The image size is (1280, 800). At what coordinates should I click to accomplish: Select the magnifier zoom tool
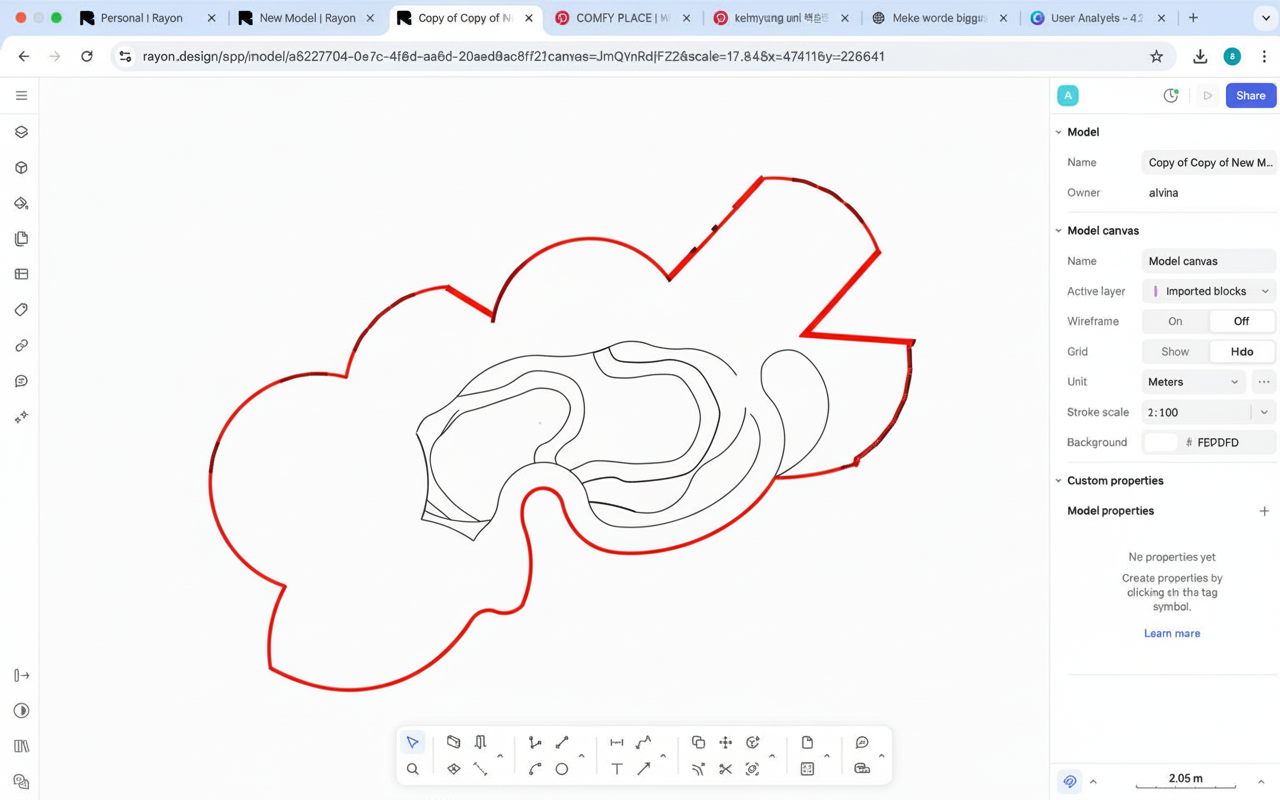412,769
